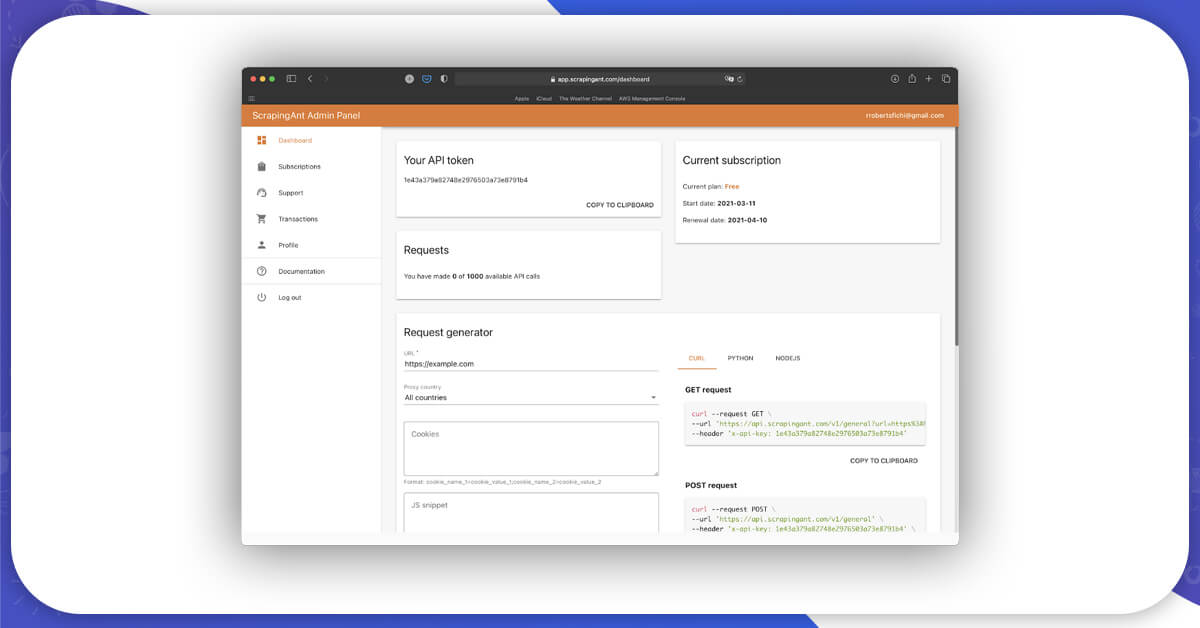The width and height of the screenshot is (1200, 628).
Task: Click the Start date 2021-03-11 text
Action: pyautogui.click(x=719, y=203)
